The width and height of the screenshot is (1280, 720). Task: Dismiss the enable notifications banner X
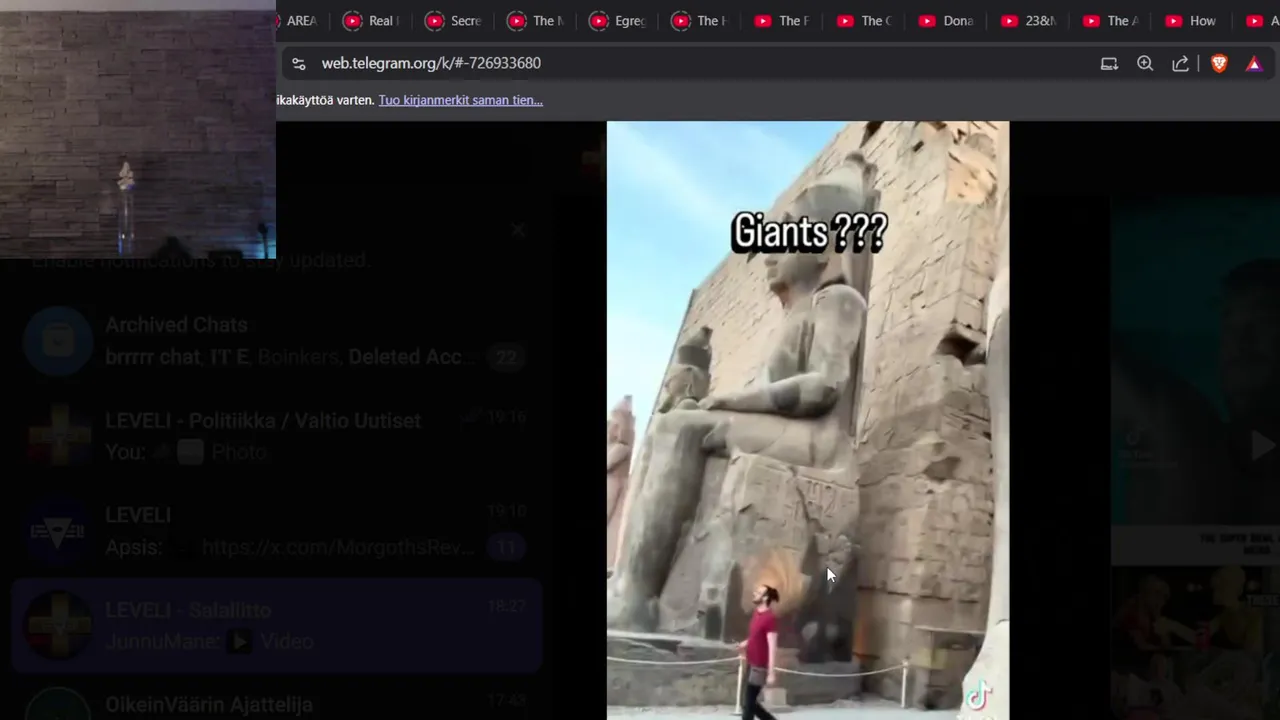pos(518,230)
